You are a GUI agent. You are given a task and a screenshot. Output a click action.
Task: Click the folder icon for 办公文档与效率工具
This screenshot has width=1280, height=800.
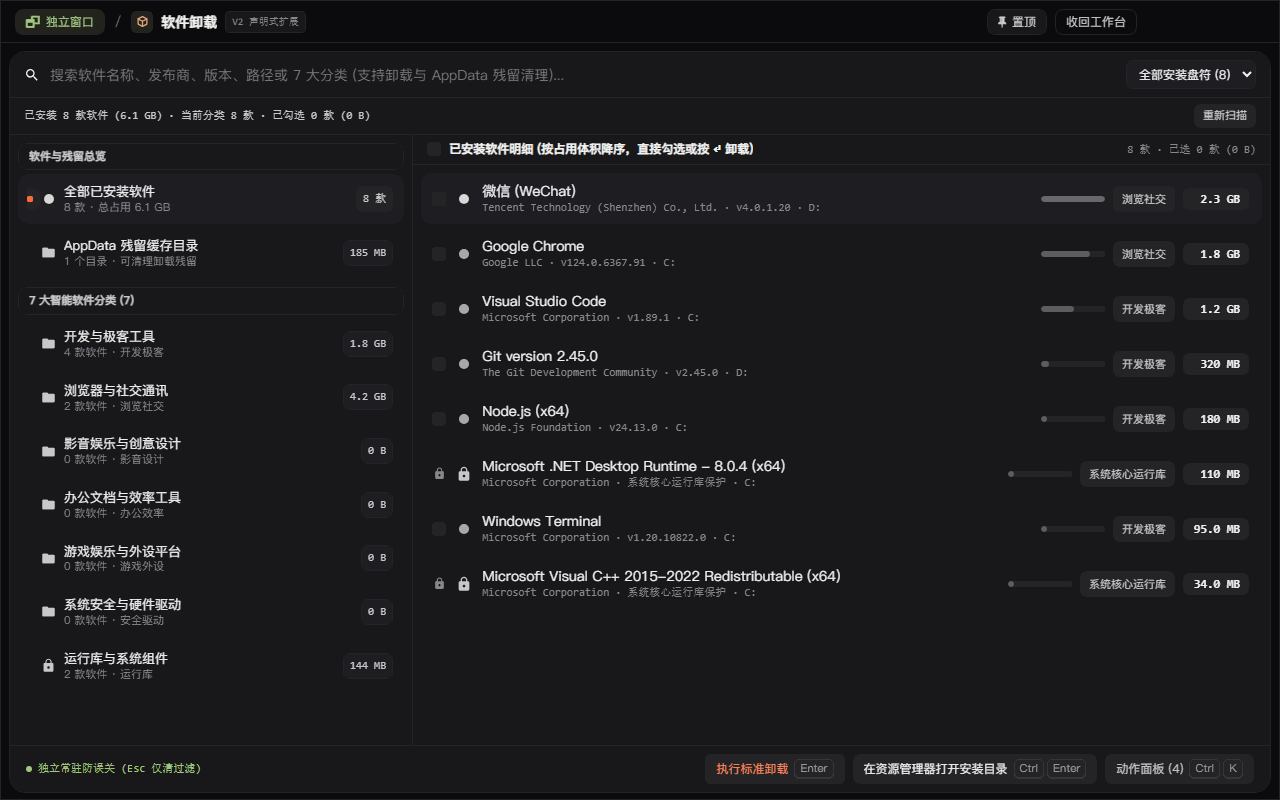pyautogui.click(x=48, y=505)
